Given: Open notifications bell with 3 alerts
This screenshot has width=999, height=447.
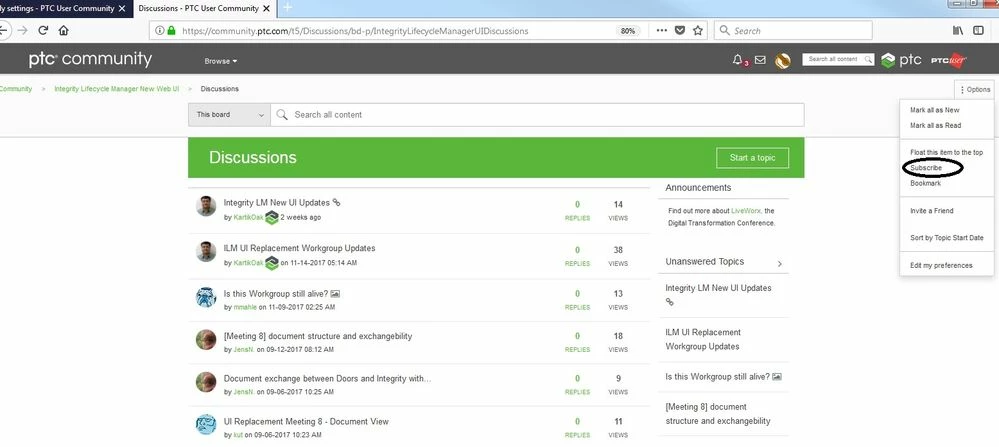Looking at the screenshot, I should coord(740,60).
